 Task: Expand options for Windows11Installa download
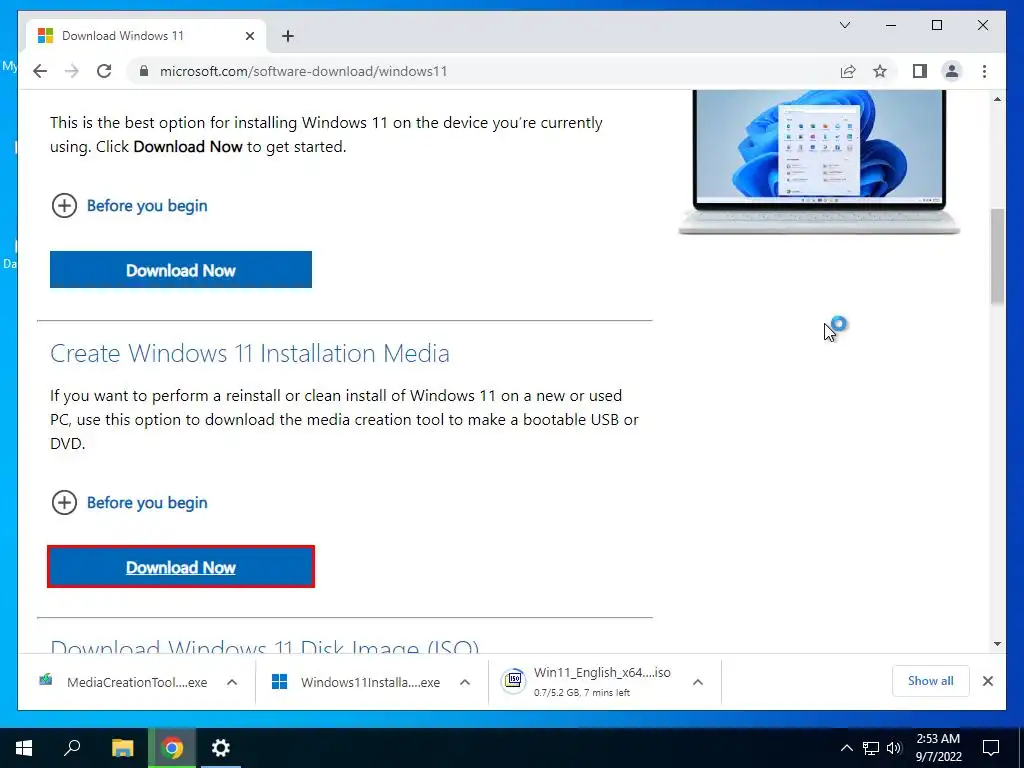[465, 682]
